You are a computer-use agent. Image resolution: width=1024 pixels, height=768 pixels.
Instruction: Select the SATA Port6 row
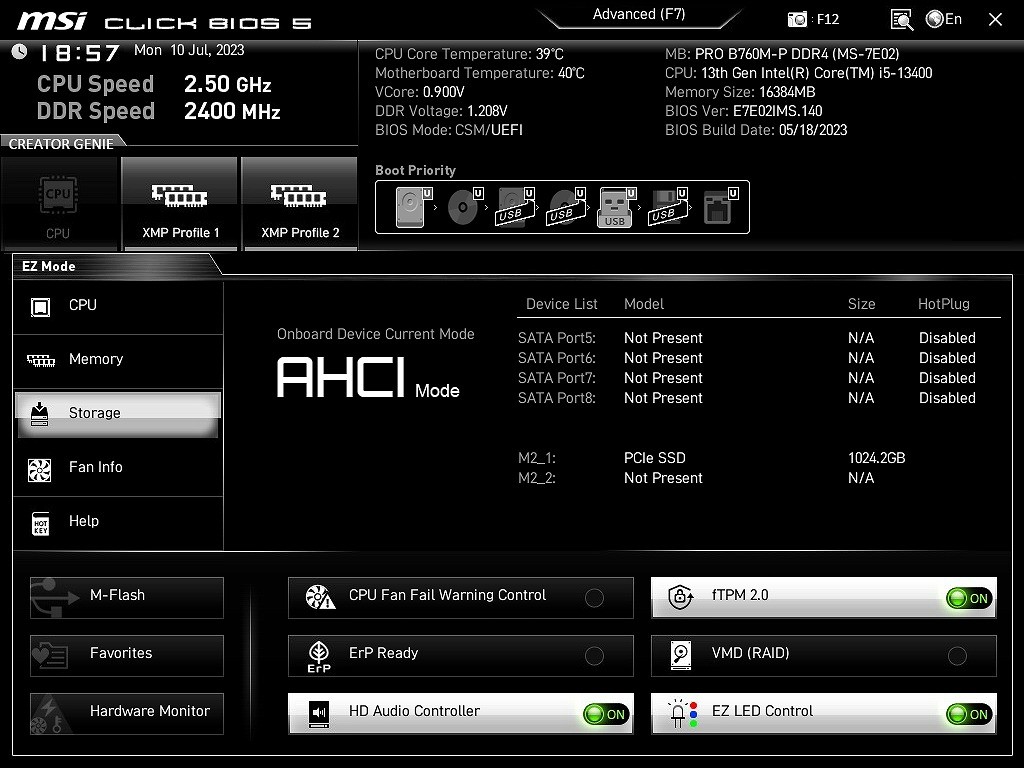click(x=746, y=359)
